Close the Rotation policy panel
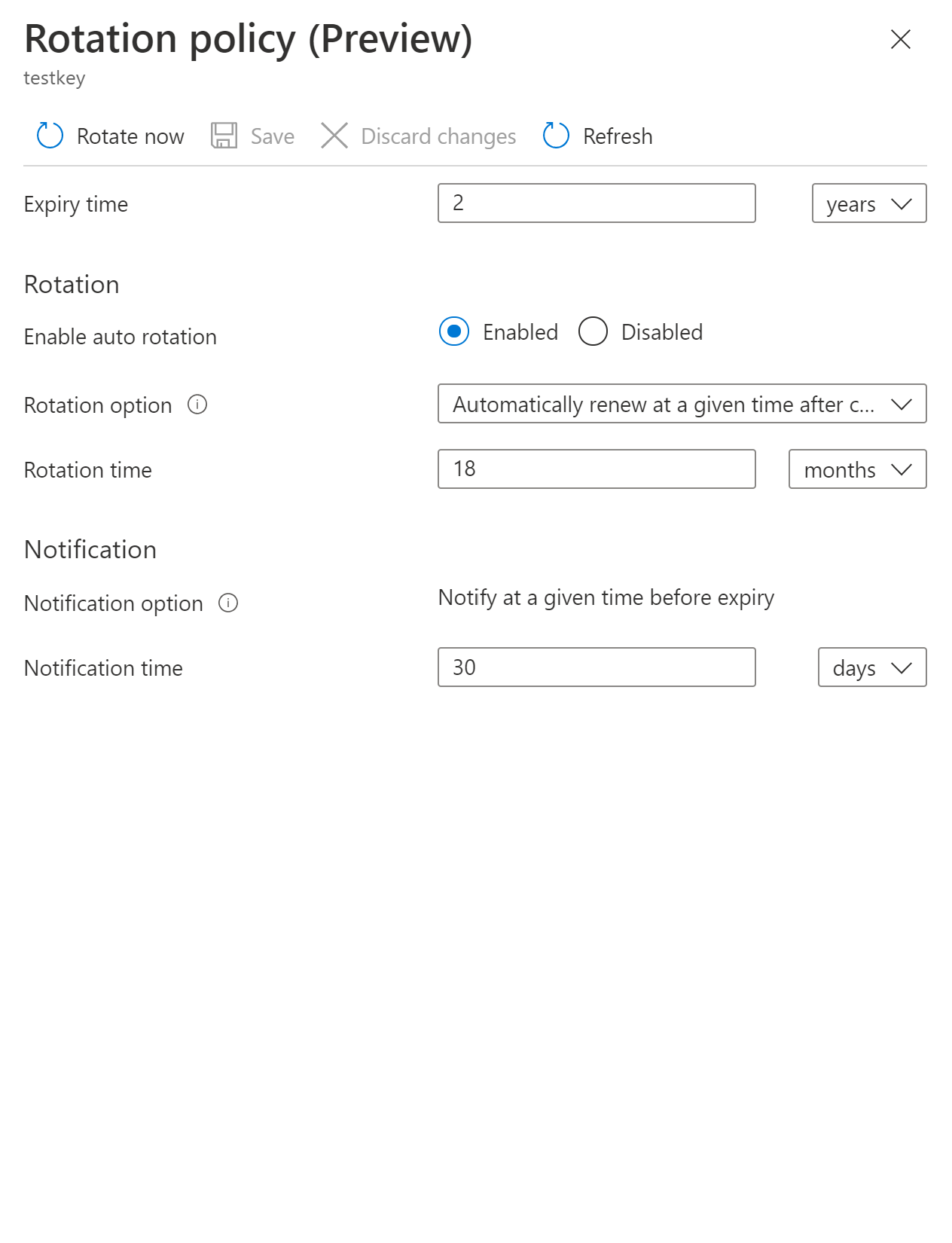Screen dimensions: 952x1243 [901, 39]
